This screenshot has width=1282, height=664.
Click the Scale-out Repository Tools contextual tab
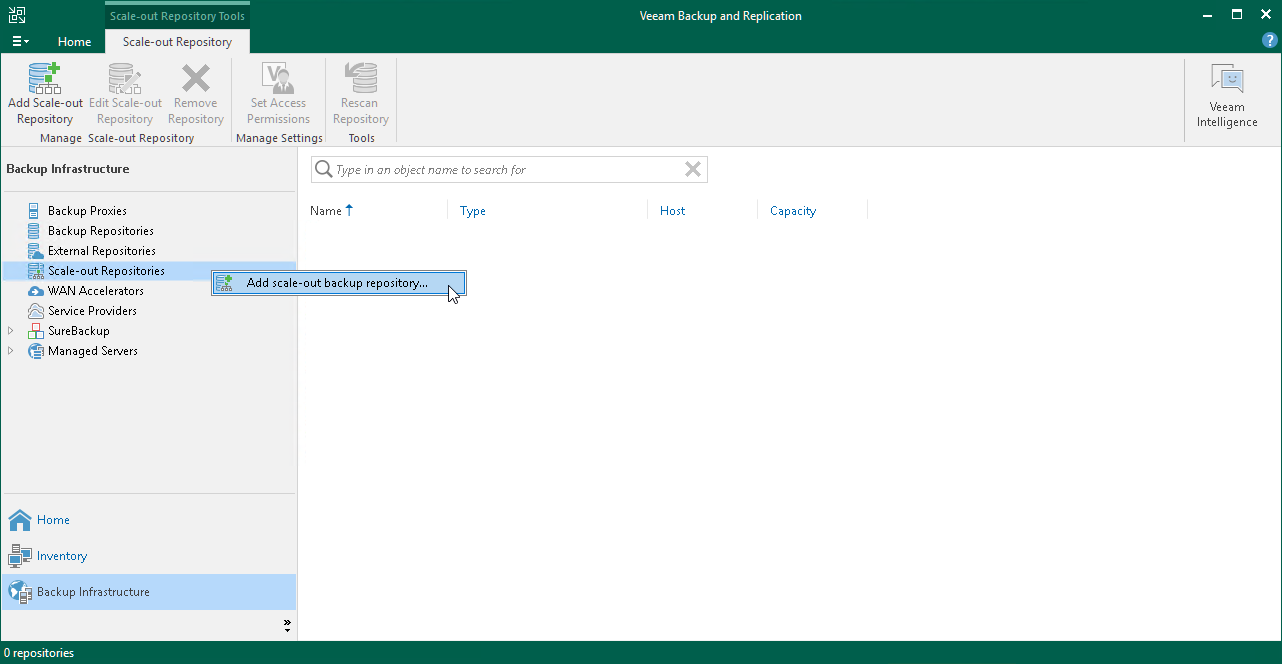(177, 16)
